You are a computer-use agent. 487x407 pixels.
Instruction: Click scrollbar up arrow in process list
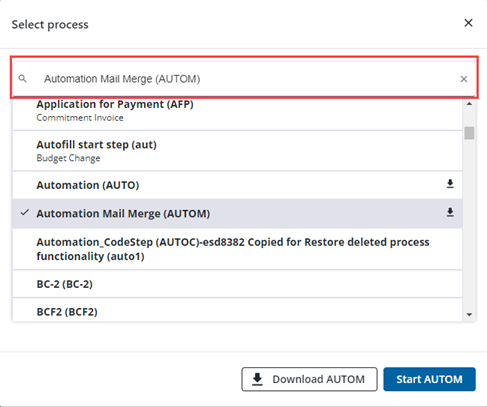pyautogui.click(x=469, y=104)
